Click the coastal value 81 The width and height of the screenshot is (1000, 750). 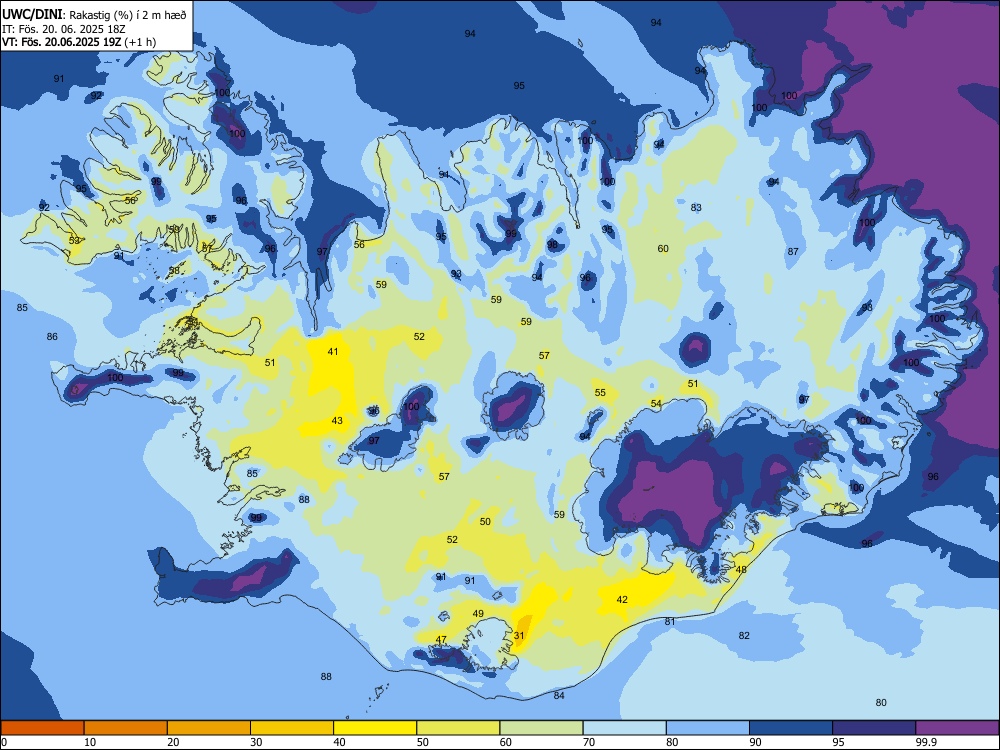point(670,621)
